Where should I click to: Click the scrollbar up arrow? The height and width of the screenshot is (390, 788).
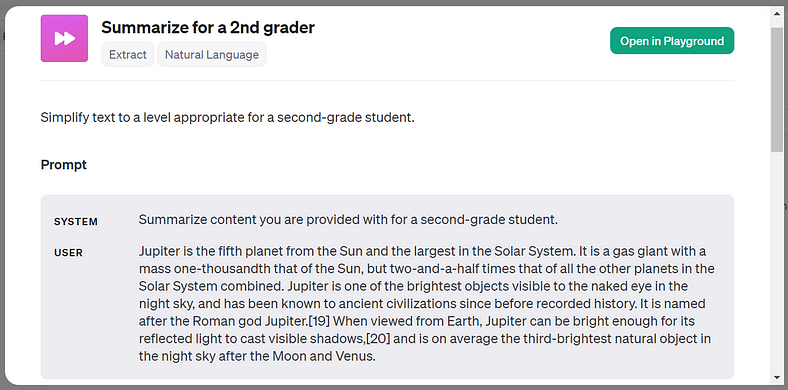[x=776, y=13]
